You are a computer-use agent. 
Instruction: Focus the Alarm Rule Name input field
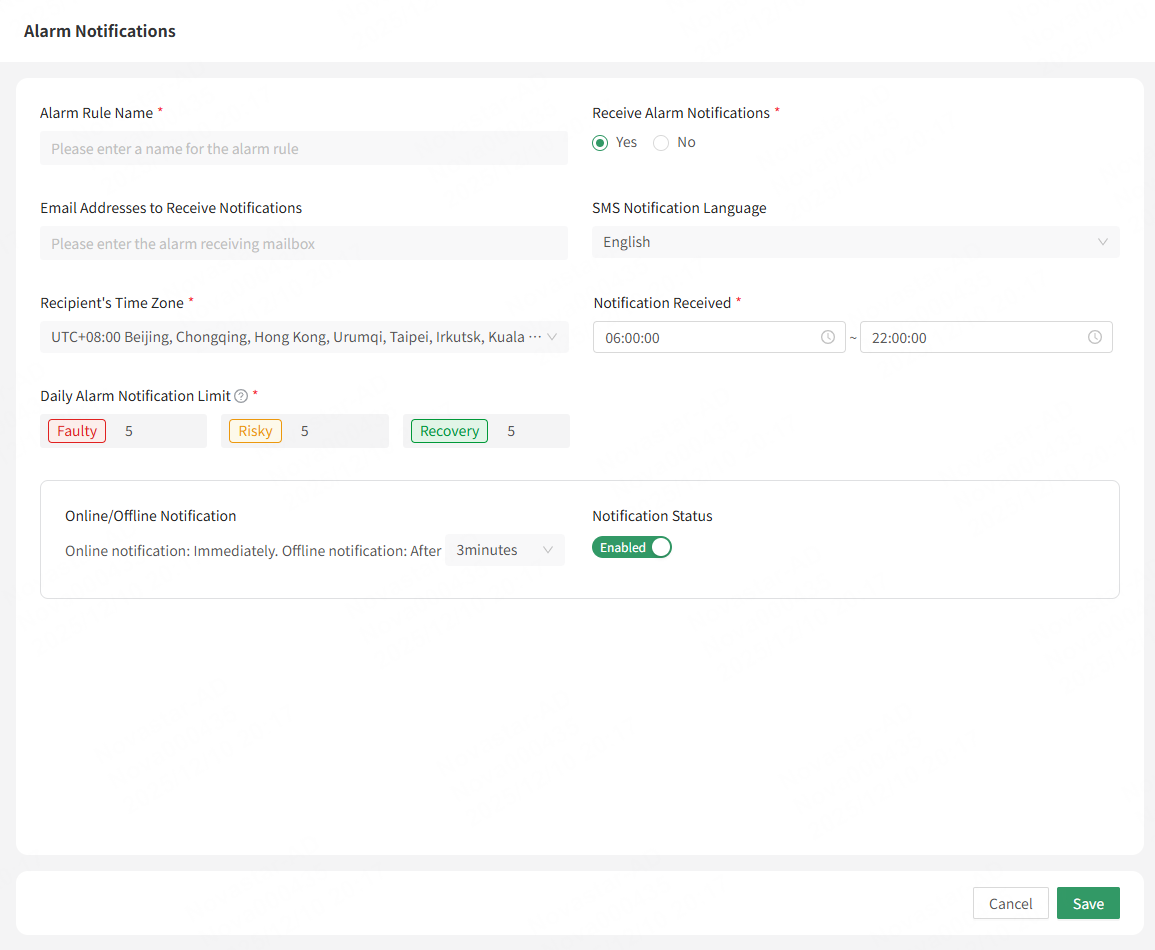click(304, 149)
